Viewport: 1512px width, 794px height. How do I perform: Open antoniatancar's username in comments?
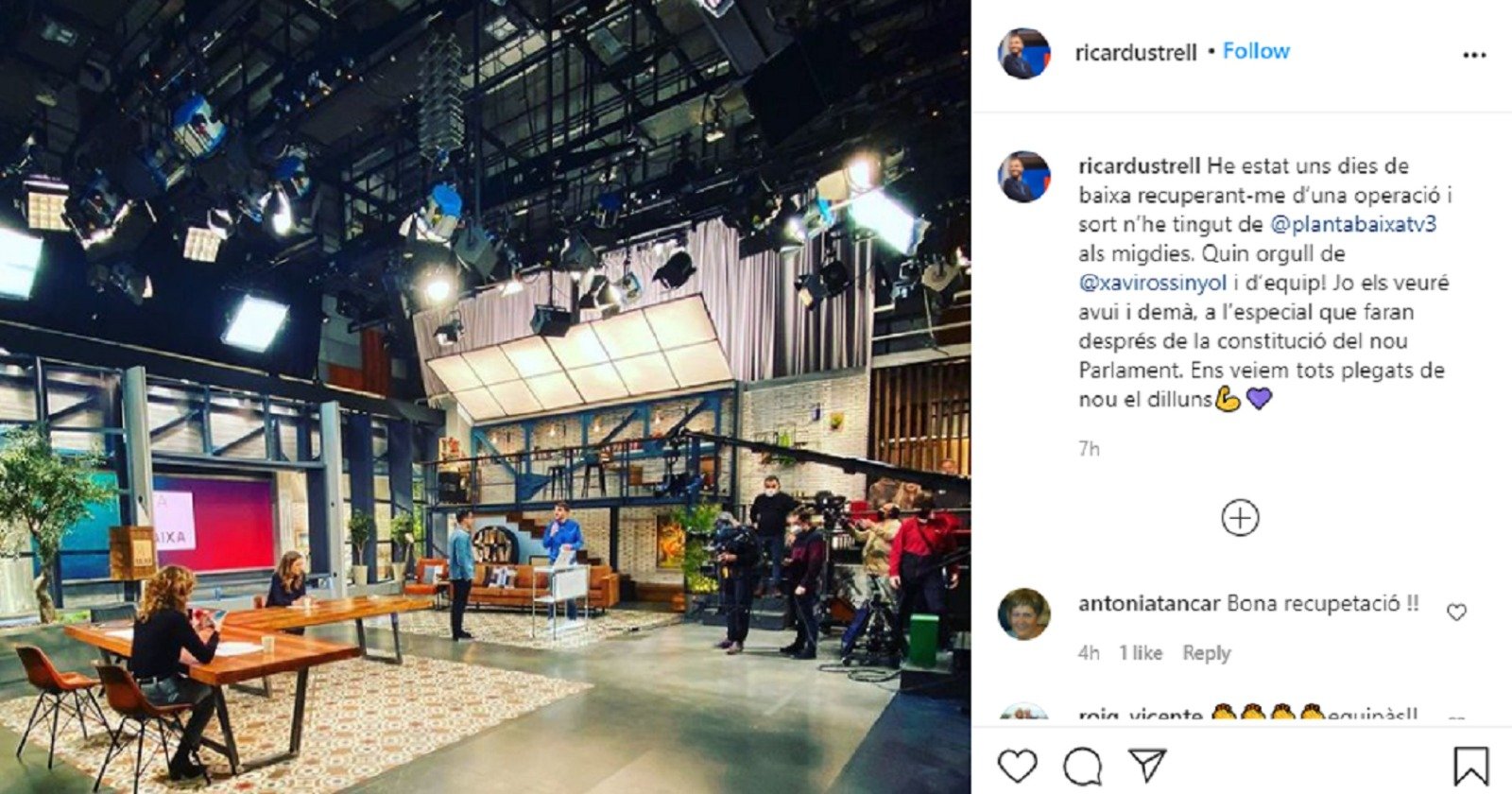(x=1149, y=604)
